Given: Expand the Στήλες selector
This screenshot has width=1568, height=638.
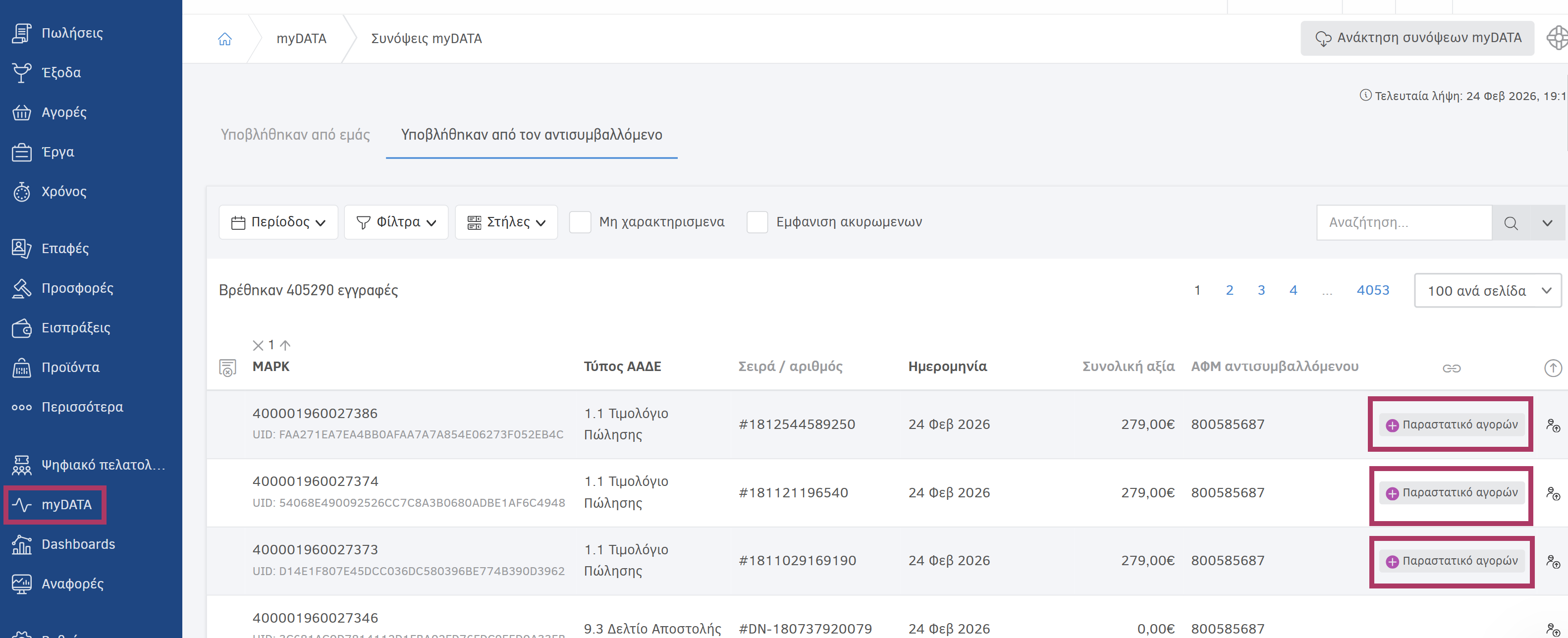Looking at the screenshot, I should tap(506, 221).
